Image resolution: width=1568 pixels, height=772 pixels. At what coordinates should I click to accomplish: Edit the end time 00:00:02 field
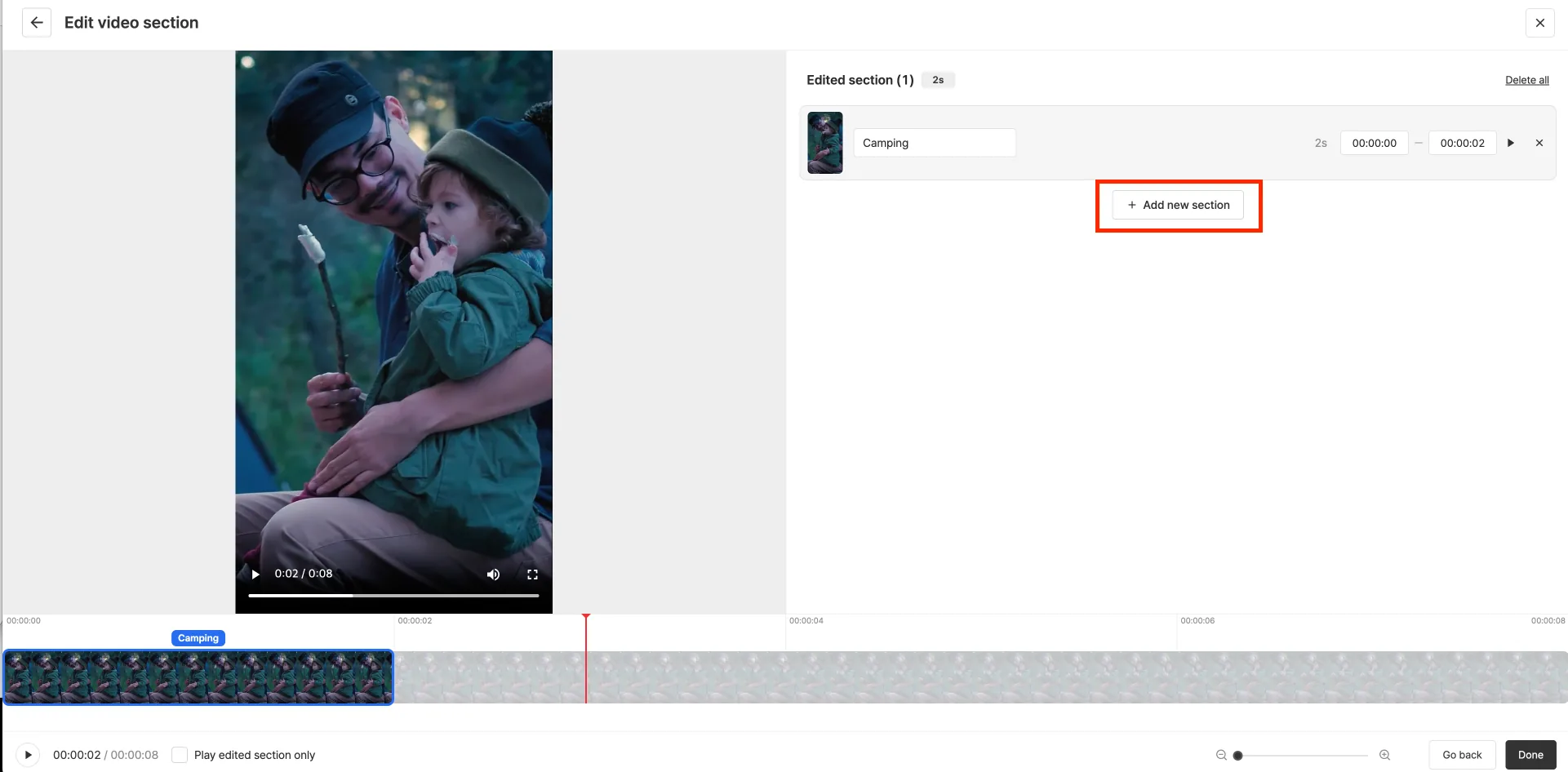point(1462,143)
